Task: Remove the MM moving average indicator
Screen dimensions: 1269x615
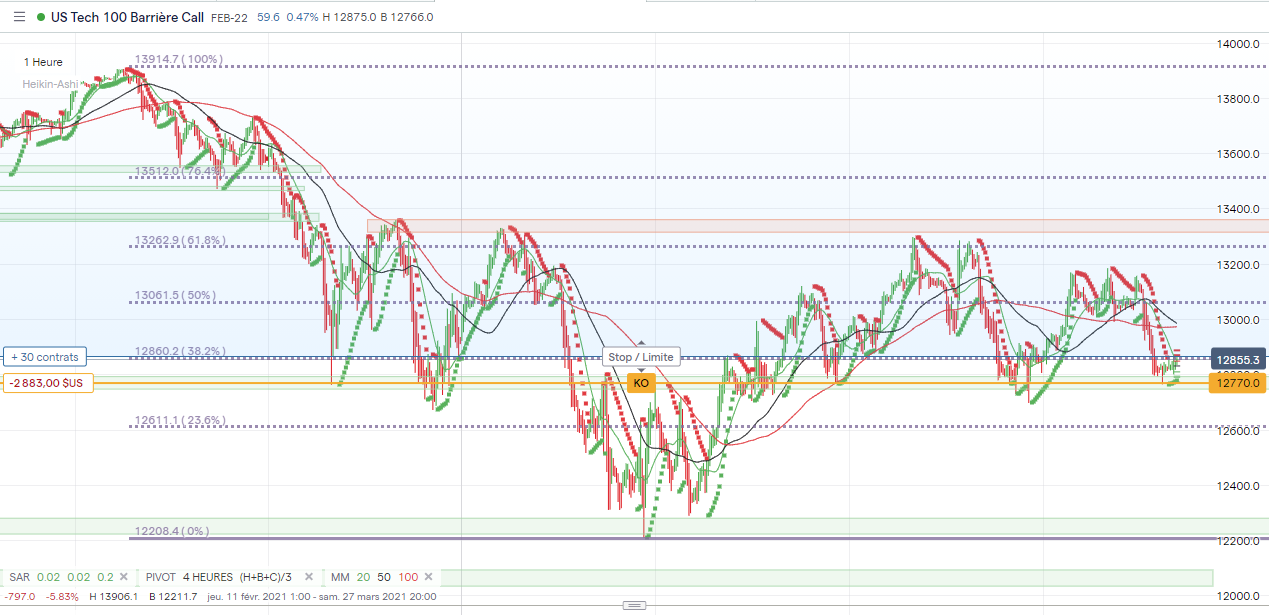Action: point(428,577)
